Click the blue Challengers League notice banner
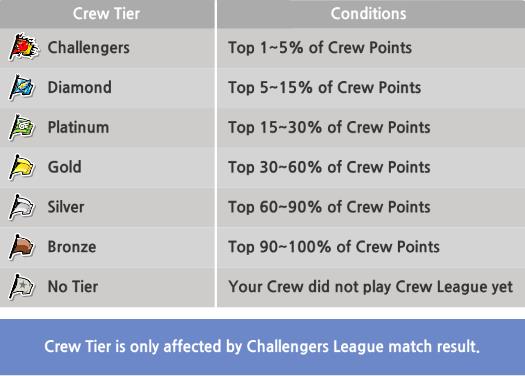This screenshot has width=525, height=376. coord(262,347)
